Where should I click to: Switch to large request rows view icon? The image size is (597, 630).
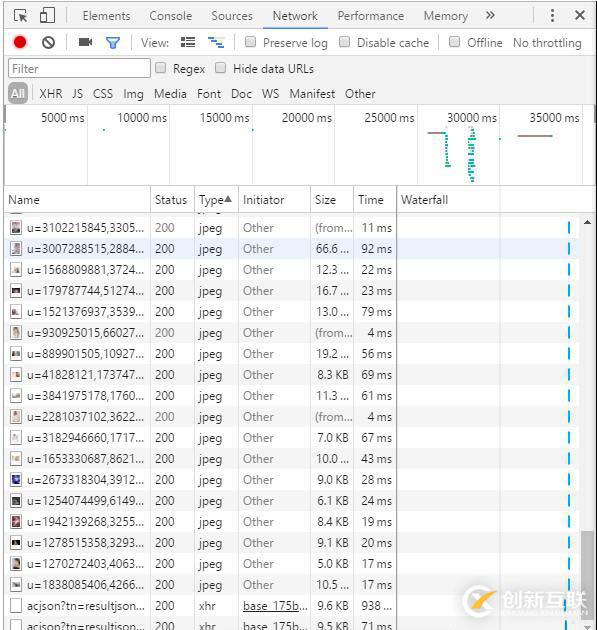[188, 42]
